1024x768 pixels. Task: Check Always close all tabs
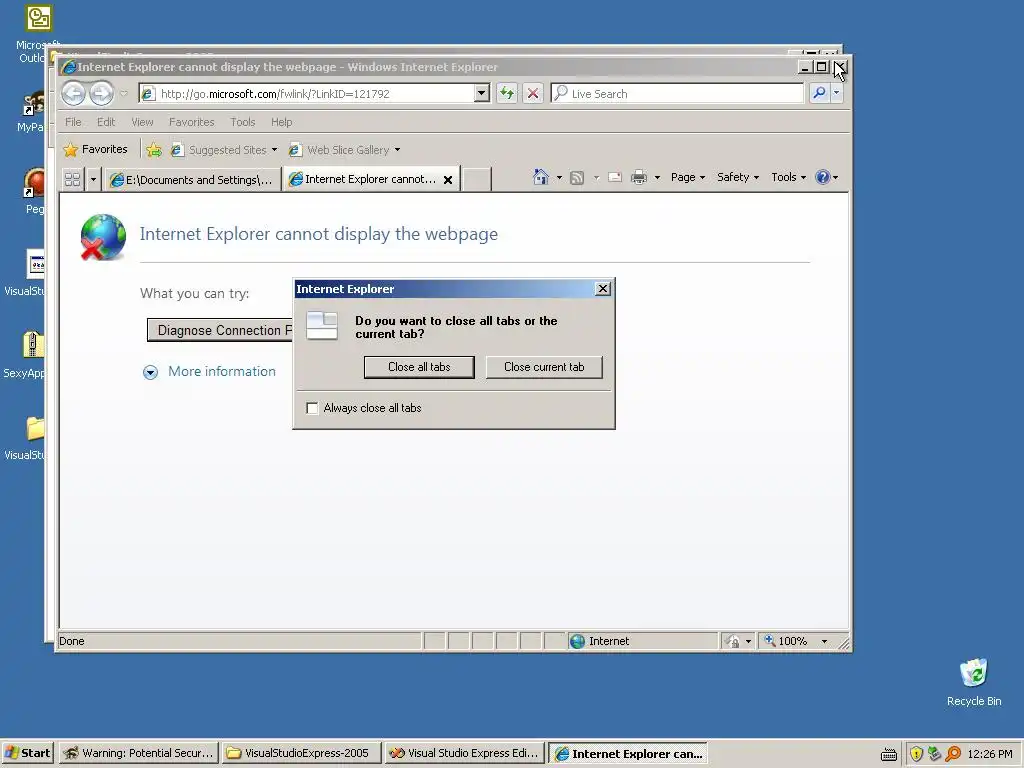pos(312,408)
